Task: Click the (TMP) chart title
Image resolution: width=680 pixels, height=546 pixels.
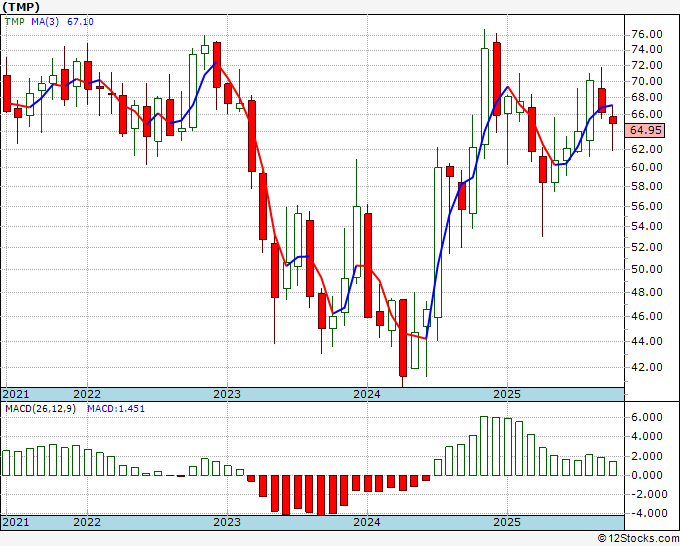Action: click(x=21, y=7)
